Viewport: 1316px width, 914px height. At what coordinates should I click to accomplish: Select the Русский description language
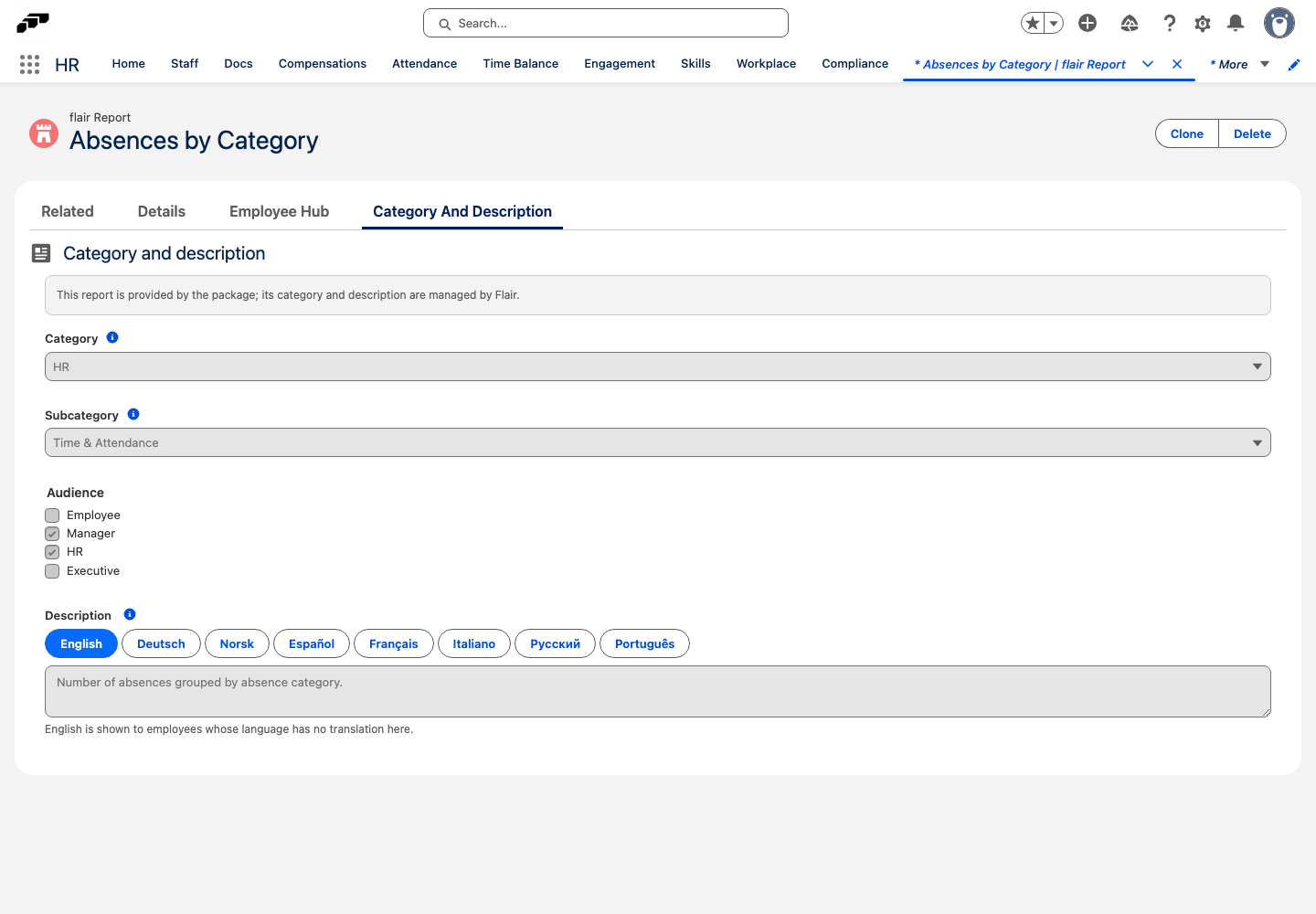click(x=556, y=643)
